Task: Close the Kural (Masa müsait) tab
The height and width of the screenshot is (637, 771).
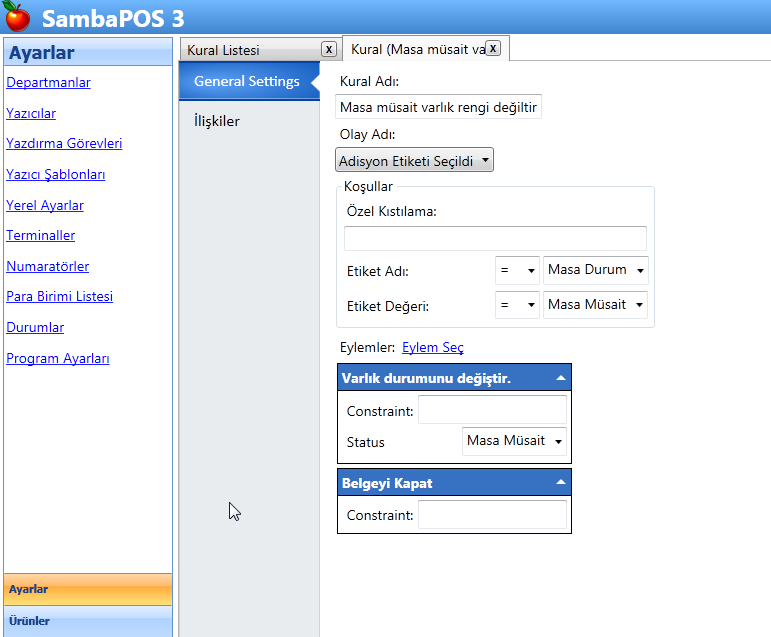Action: 493,48
